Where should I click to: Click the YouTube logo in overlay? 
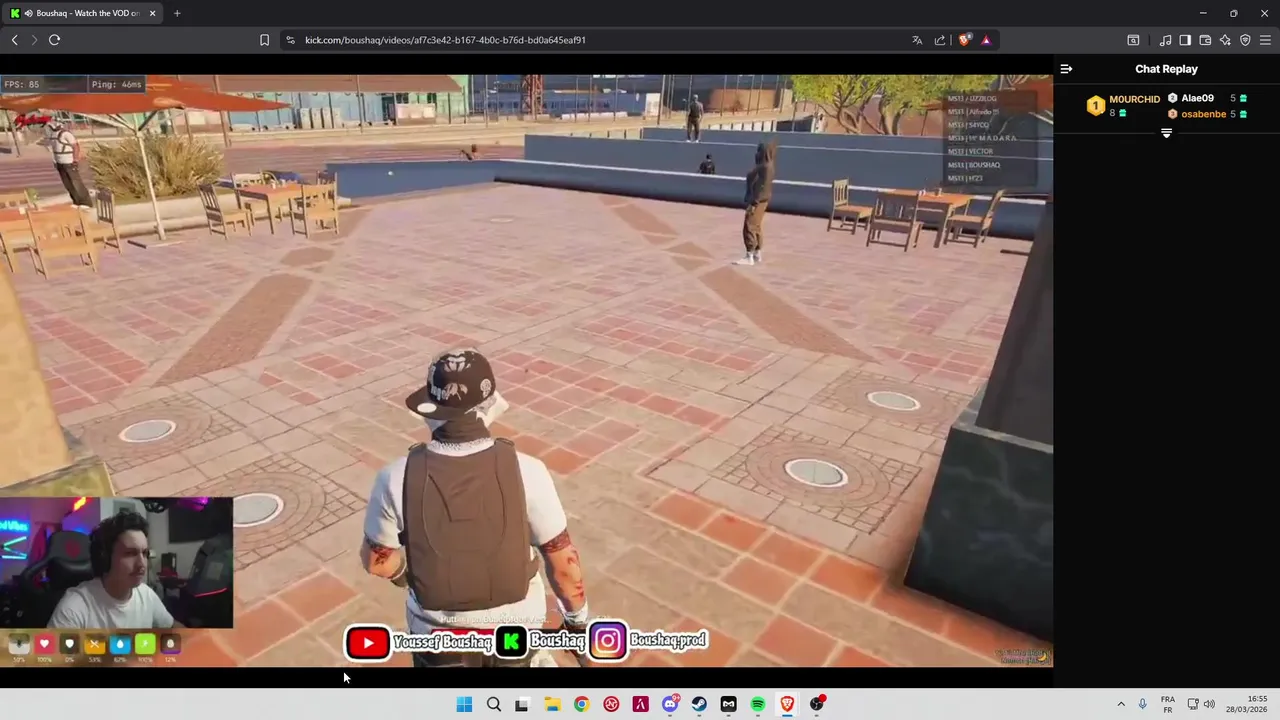368,643
